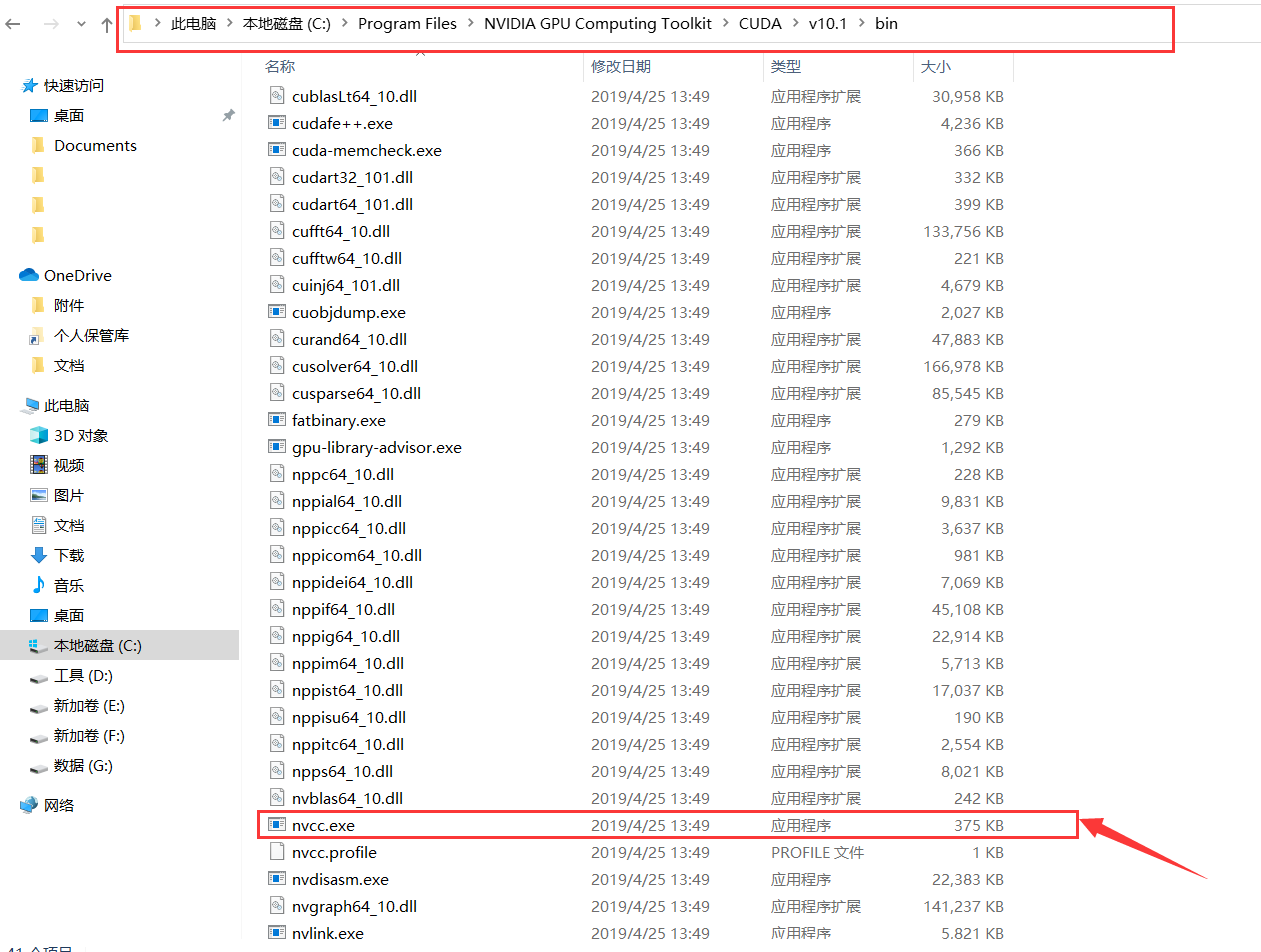Image resolution: width=1261 pixels, height=952 pixels.
Task: Select nvlink.exe application icon
Action: 277,933
